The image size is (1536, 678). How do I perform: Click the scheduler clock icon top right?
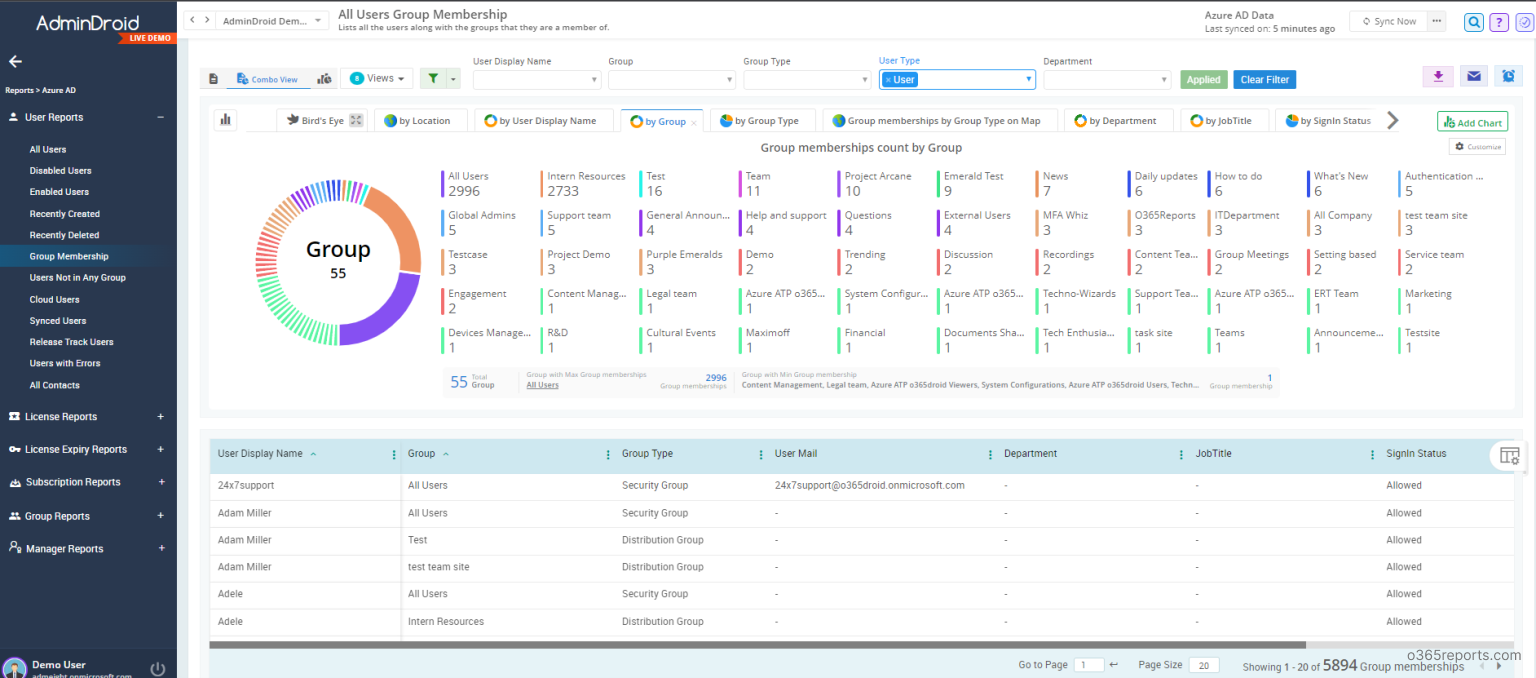tap(1524, 22)
